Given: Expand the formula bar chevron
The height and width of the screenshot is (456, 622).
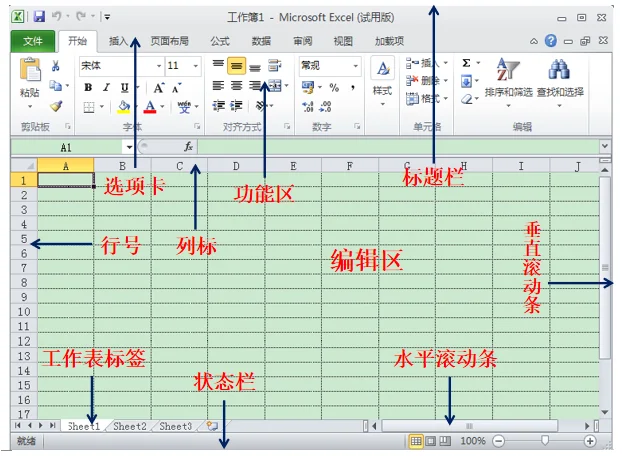Looking at the screenshot, I should click(x=605, y=146).
